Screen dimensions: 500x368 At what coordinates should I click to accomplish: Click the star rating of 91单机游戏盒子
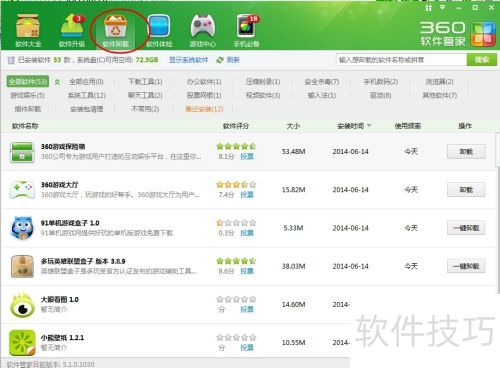tap(236, 223)
